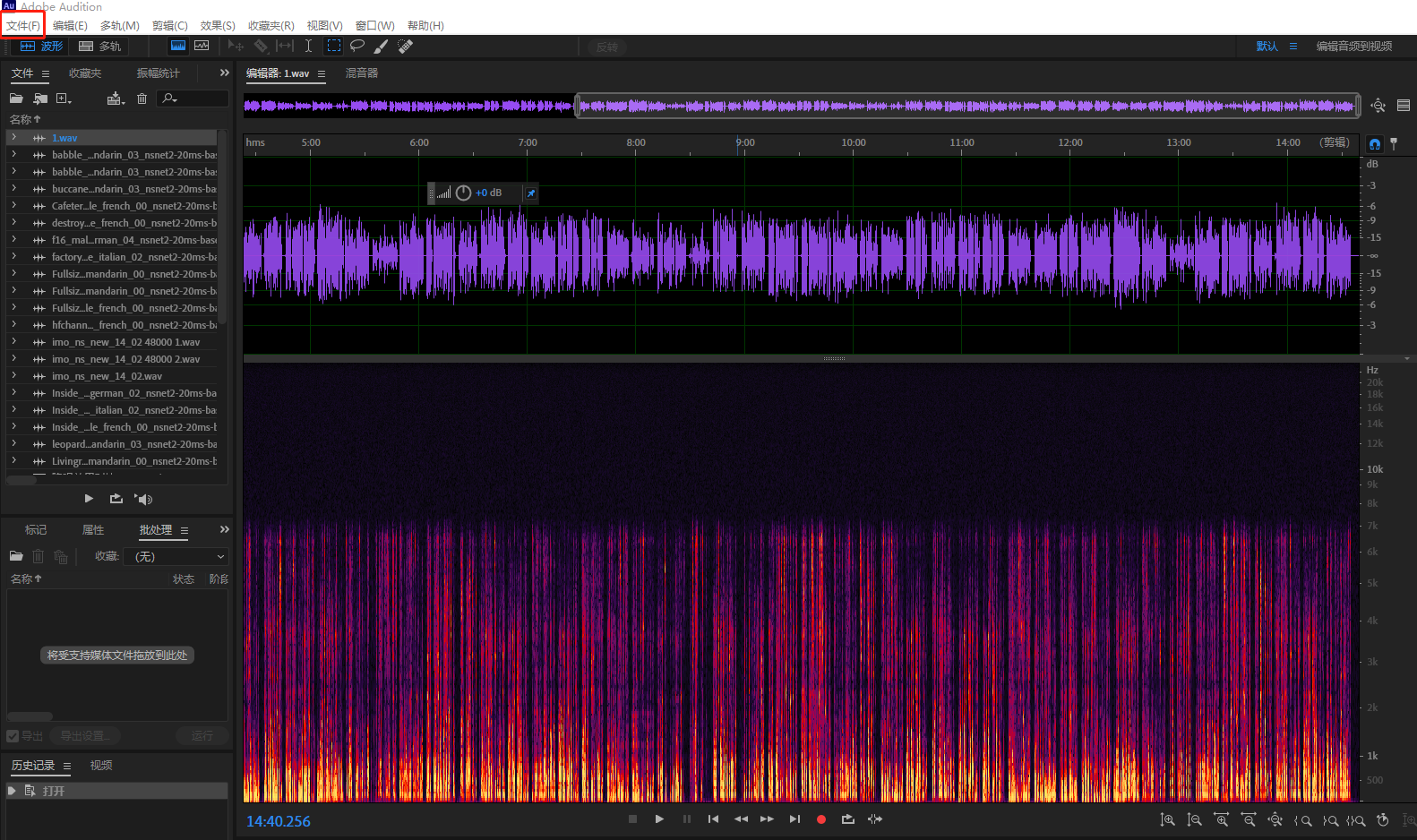The image size is (1417, 840).
Task: Open the 编辑 Edit menu
Action: tap(70, 25)
